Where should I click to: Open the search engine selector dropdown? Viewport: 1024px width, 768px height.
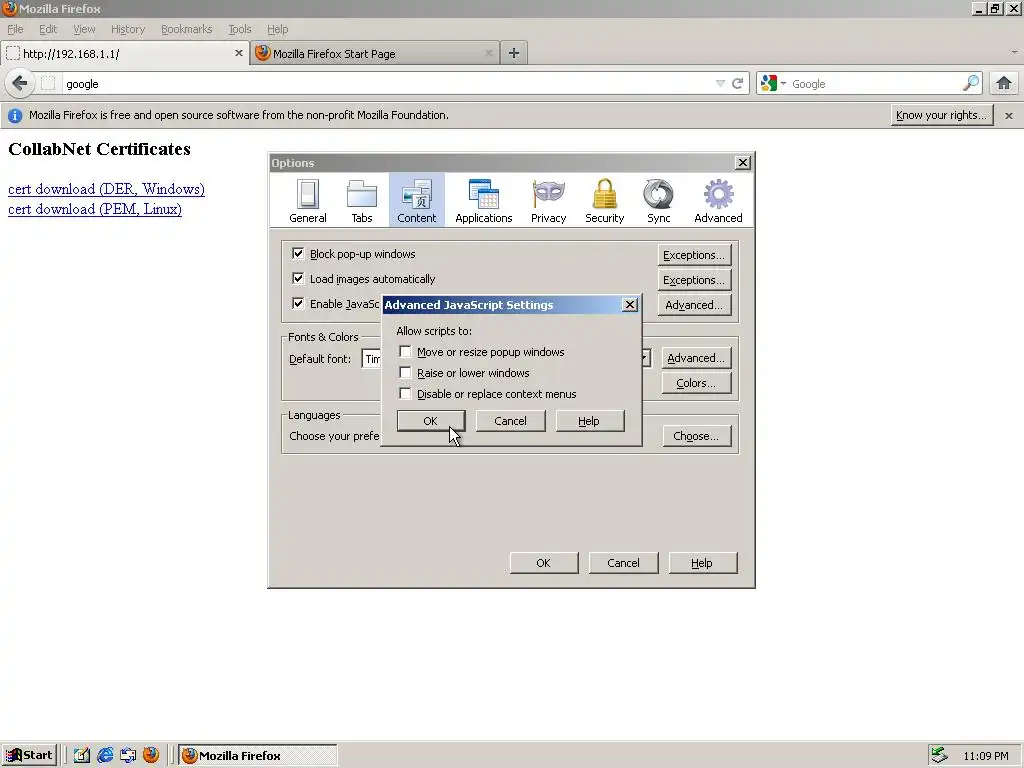point(773,84)
